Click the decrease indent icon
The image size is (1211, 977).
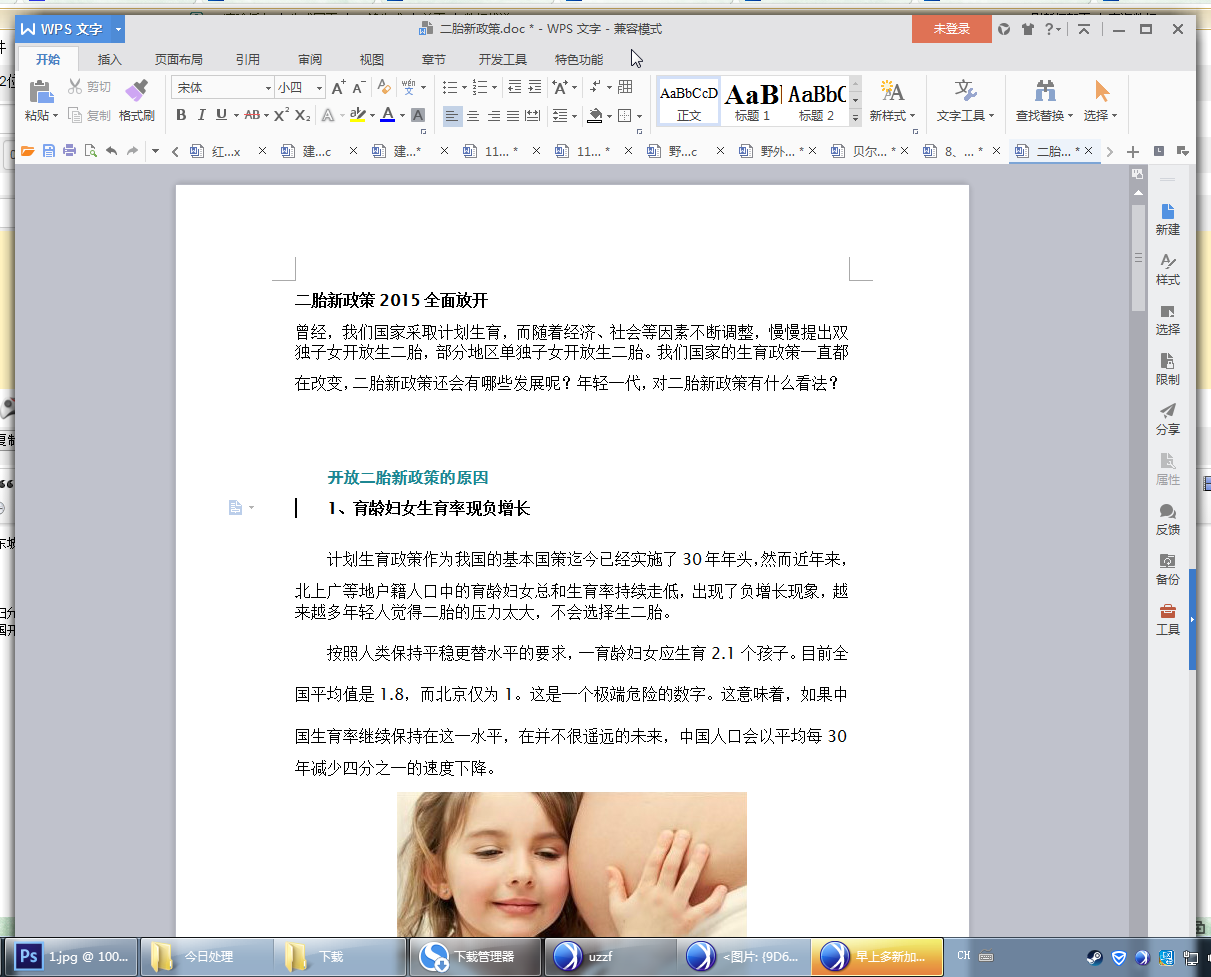click(515, 87)
